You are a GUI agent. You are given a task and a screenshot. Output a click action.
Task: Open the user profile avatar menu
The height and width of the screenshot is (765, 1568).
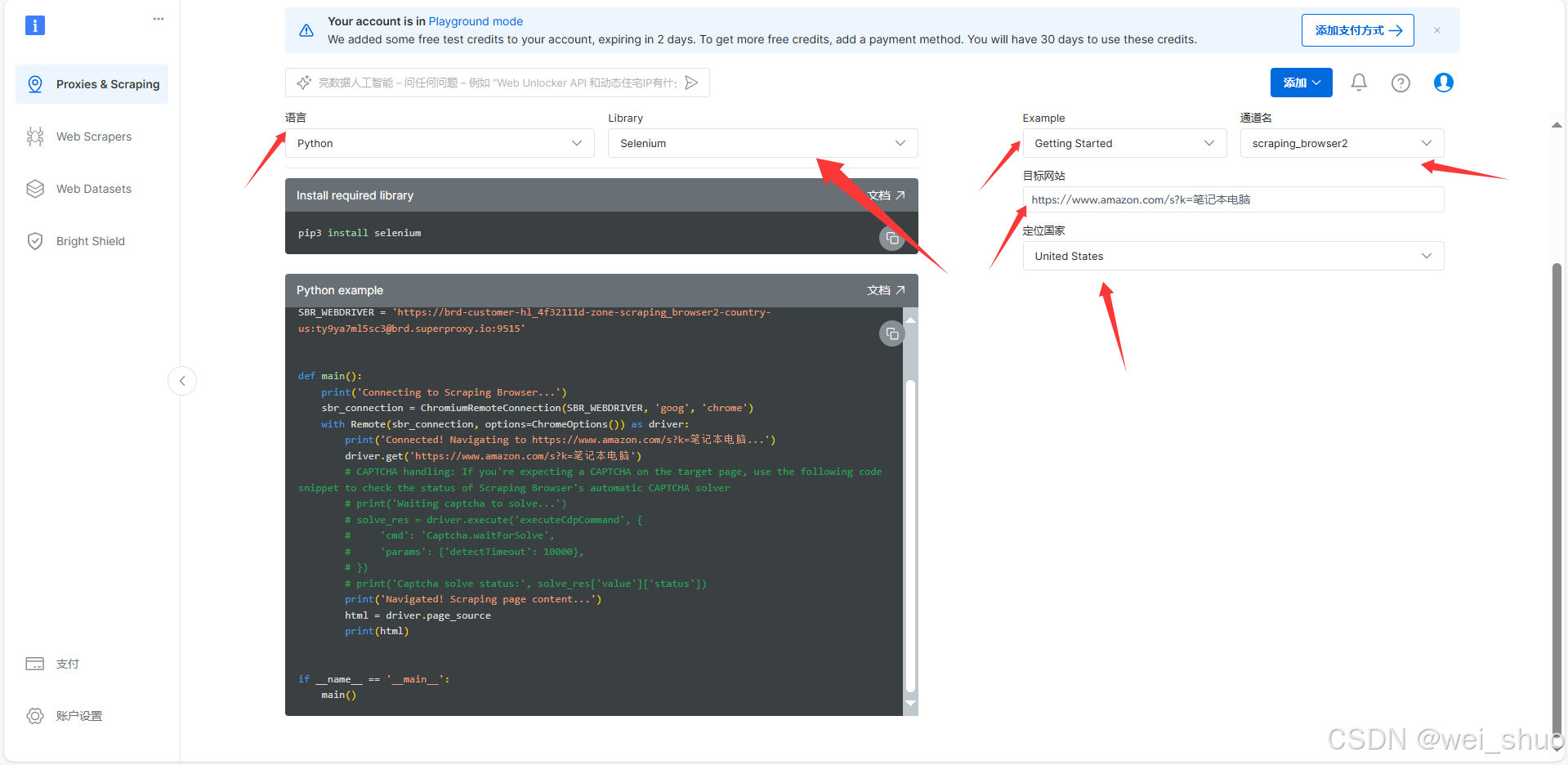[x=1444, y=83]
